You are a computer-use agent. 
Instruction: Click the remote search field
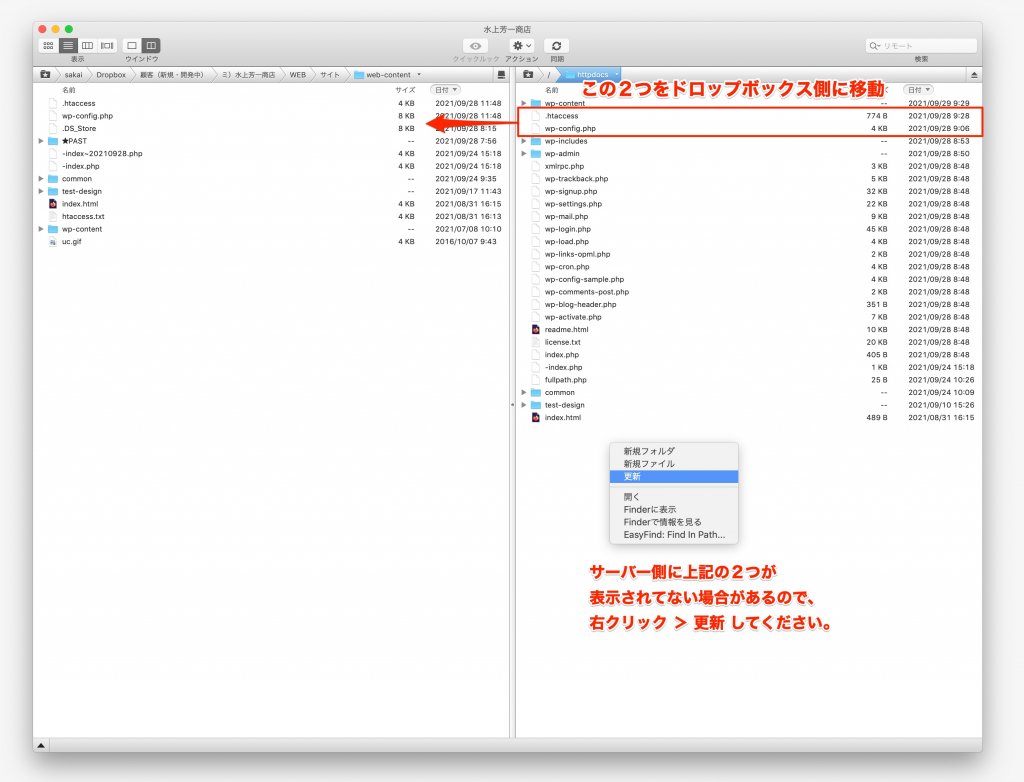926,46
